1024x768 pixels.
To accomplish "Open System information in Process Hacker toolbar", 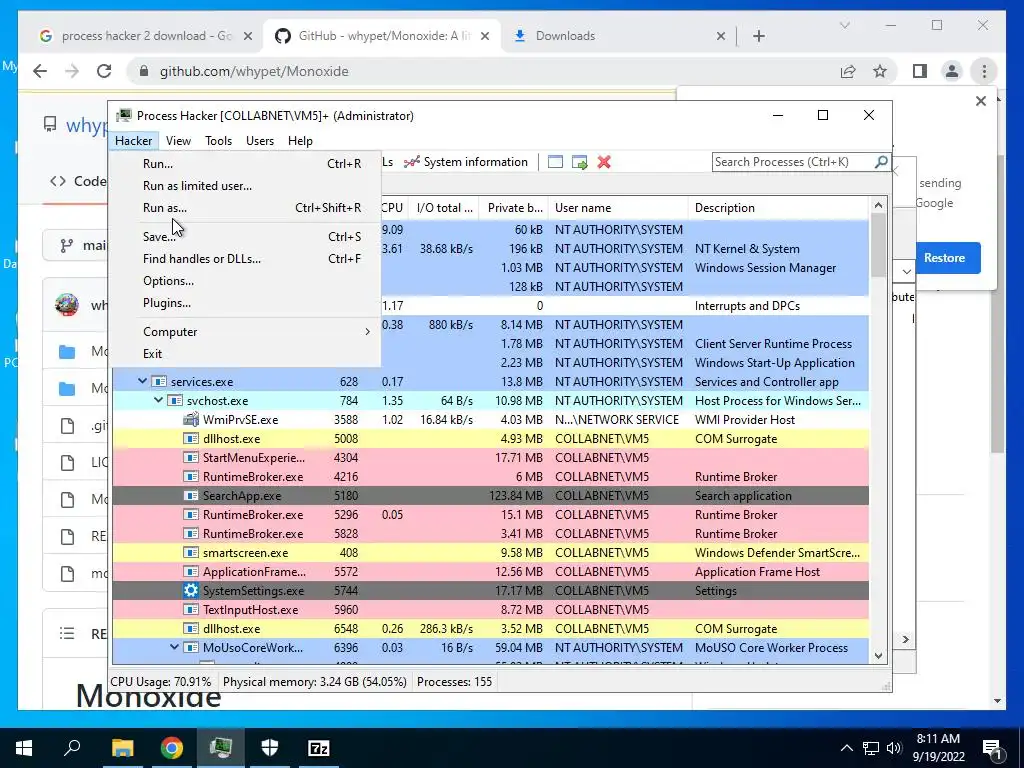I will pos(465,162).
